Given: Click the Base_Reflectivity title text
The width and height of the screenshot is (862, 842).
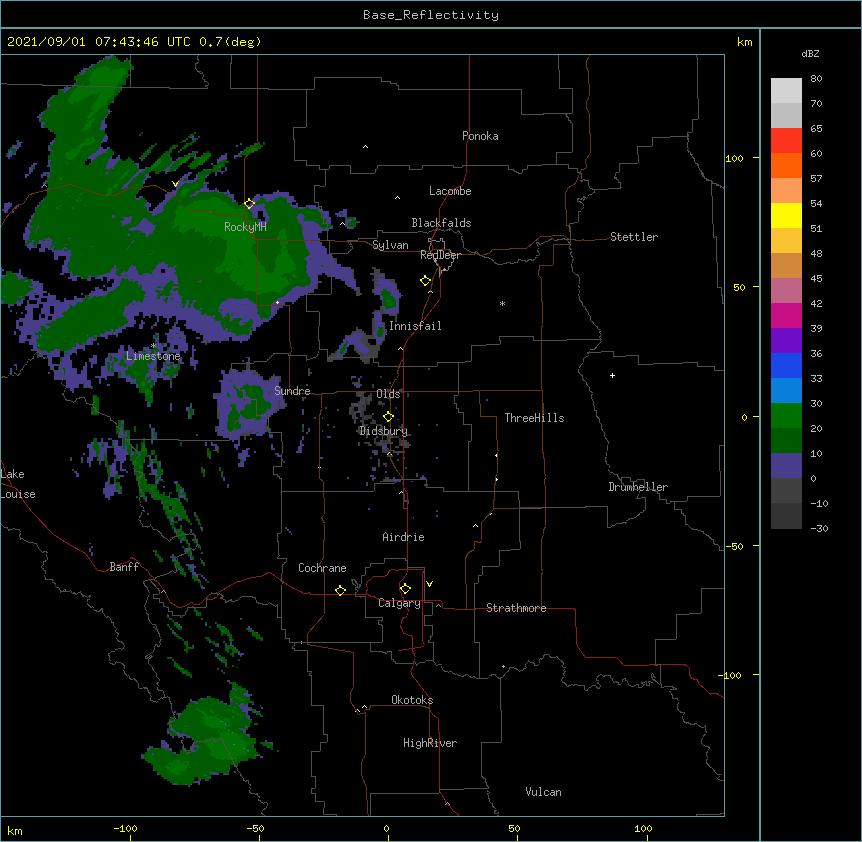Looking at the screenshot, I should click(x=431, y=15).
